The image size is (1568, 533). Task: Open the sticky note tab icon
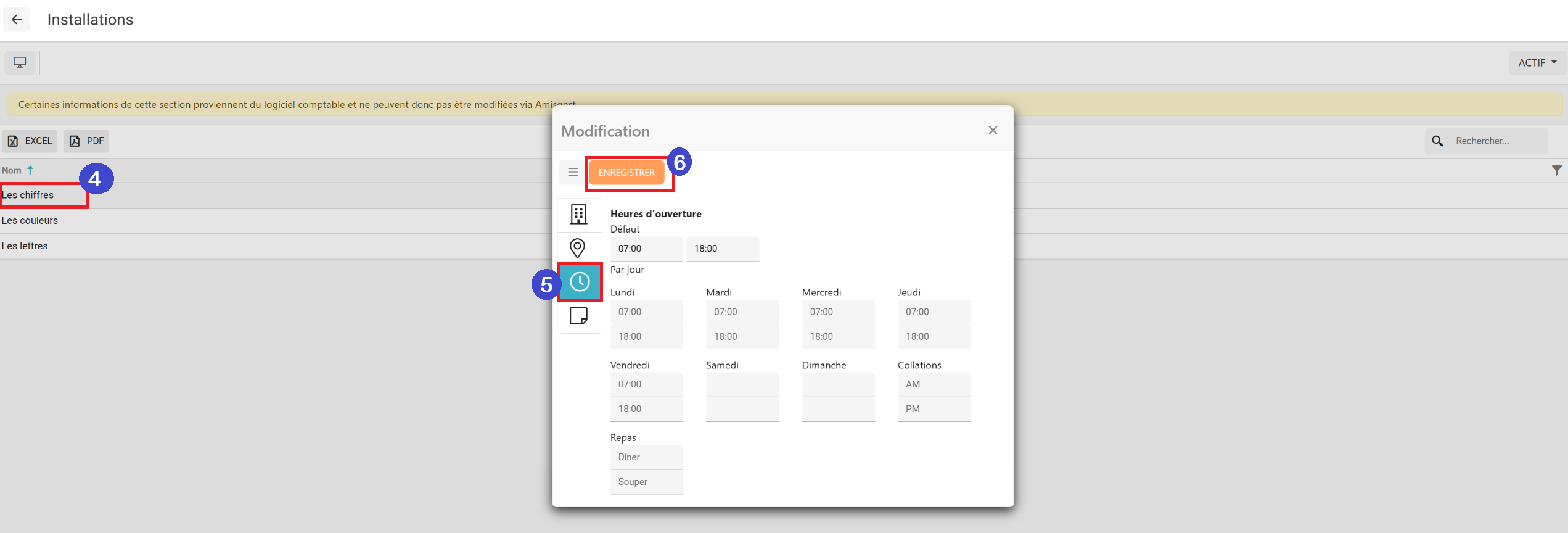pos(578,316)
